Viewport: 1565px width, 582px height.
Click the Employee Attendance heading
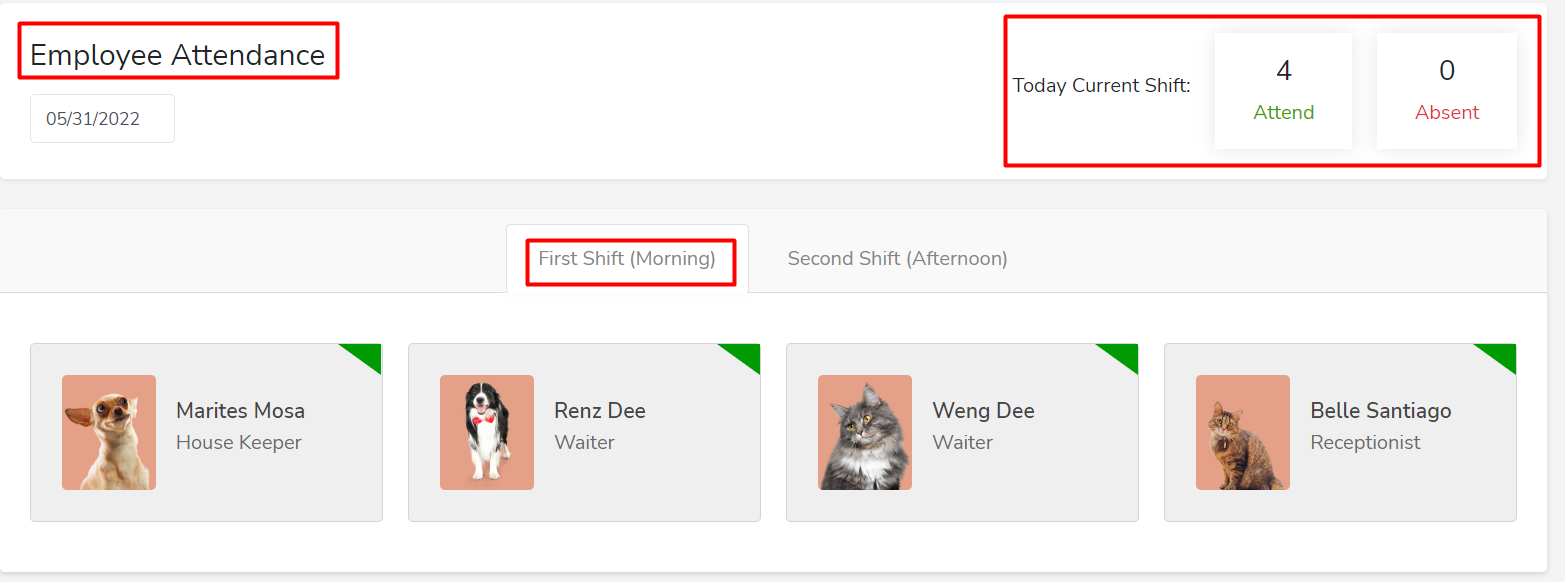(178, 55)
